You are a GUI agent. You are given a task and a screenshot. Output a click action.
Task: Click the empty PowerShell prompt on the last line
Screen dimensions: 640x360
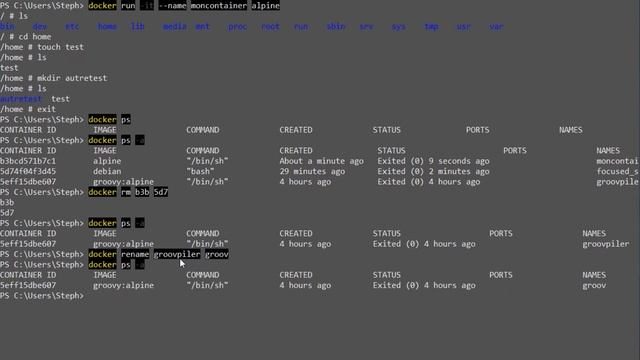pyautogui.click(x=42, y=296)
